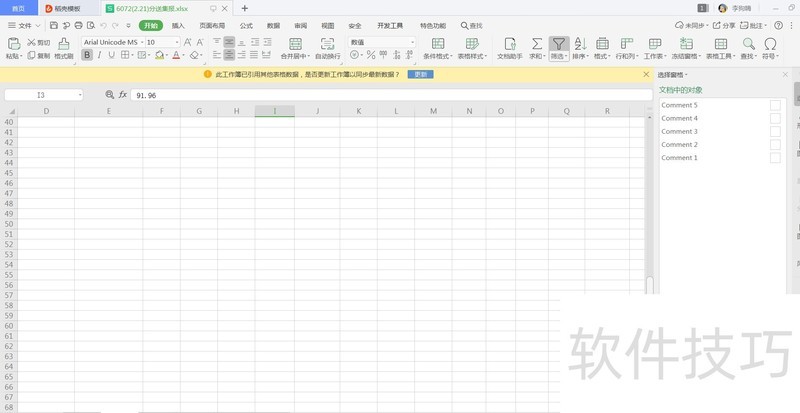The image size is (800, 413).
Task: Open the Print Preview icon
Action: 91,25
